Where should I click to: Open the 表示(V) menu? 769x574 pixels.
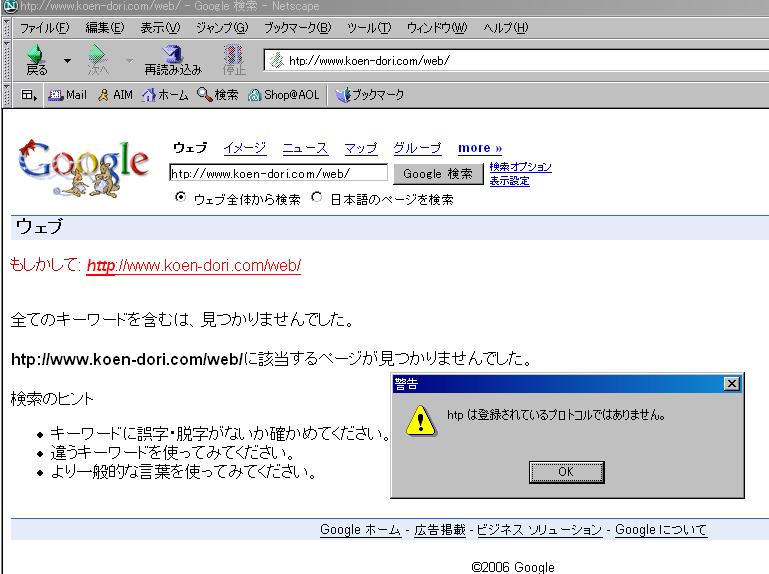[x=160, y=28]
